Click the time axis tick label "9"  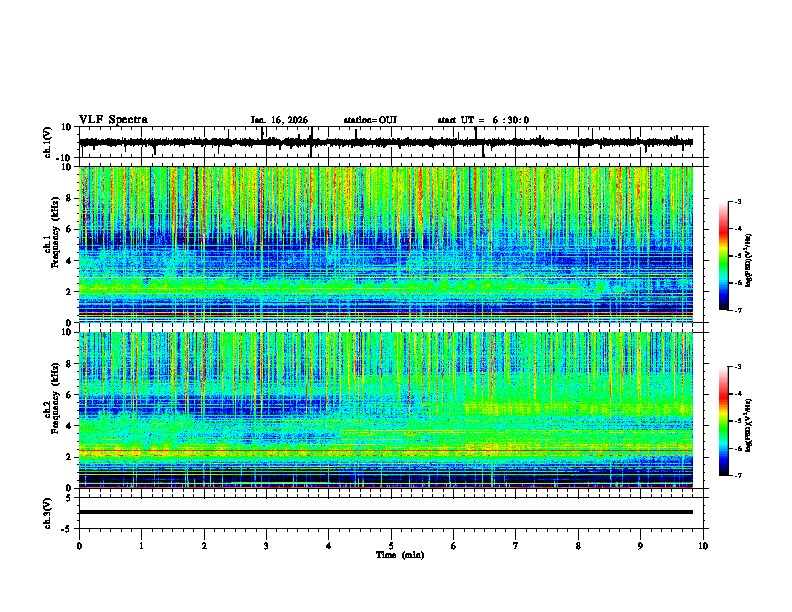[640, 545]
